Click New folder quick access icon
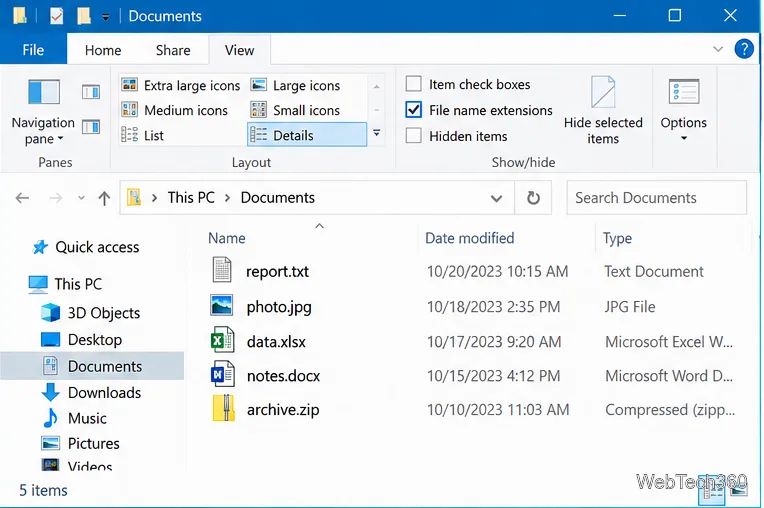 coord(84,16)
